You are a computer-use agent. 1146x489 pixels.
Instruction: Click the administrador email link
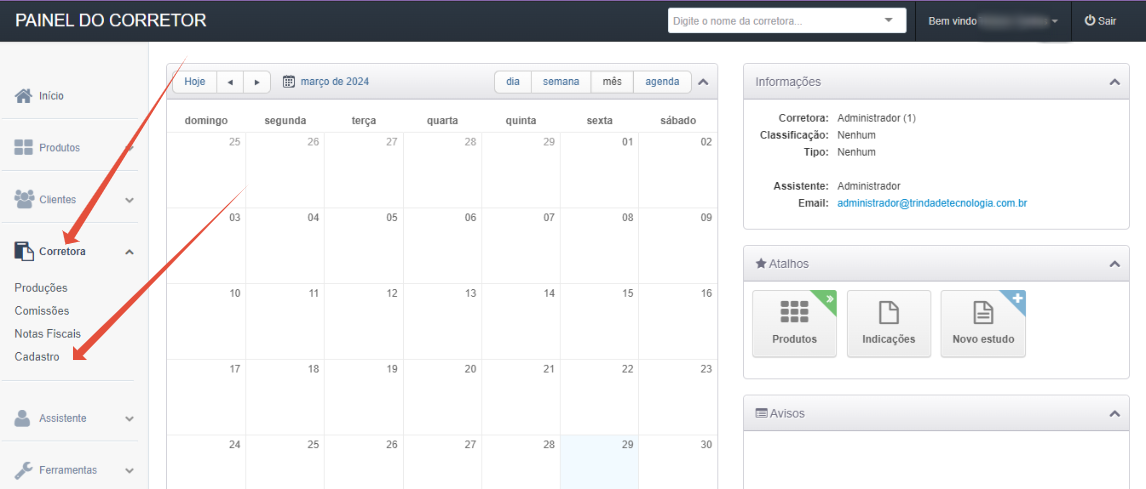click(x=933, y=203)
